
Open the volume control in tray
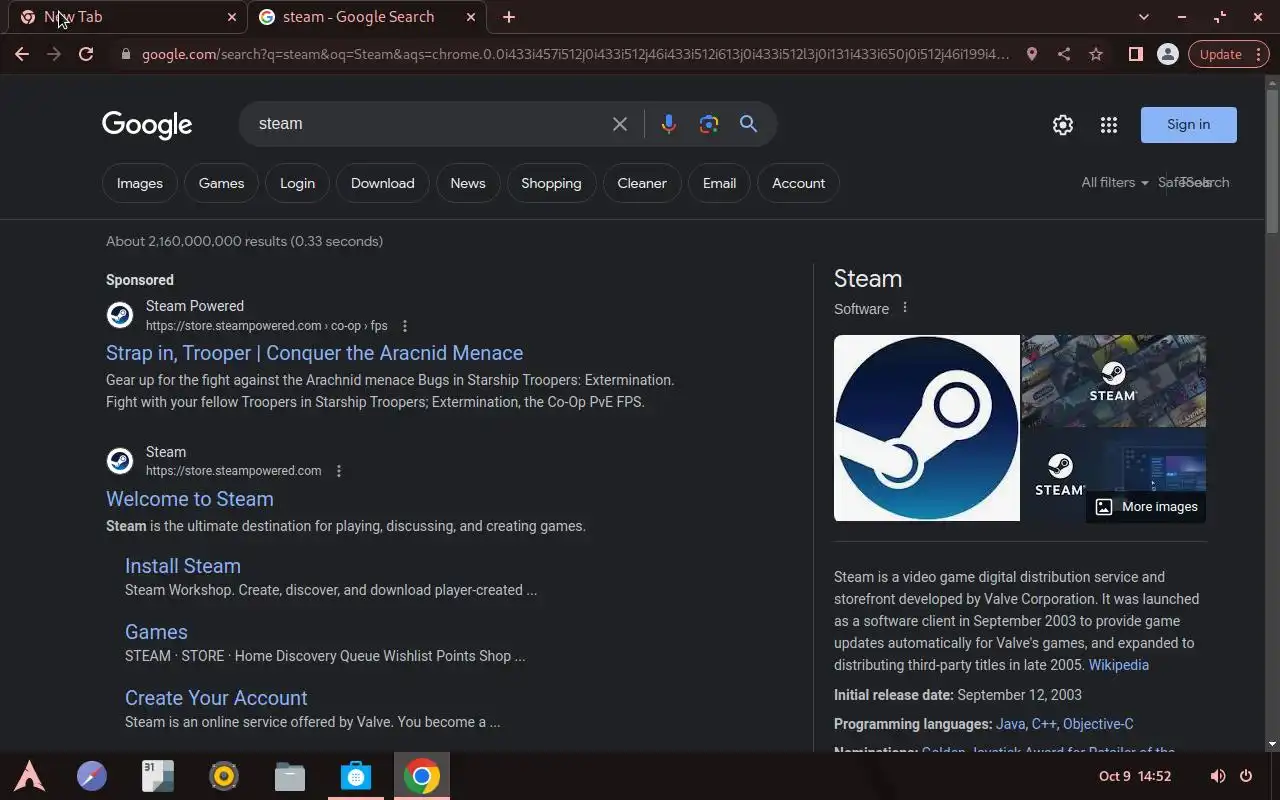point(1217,776)
